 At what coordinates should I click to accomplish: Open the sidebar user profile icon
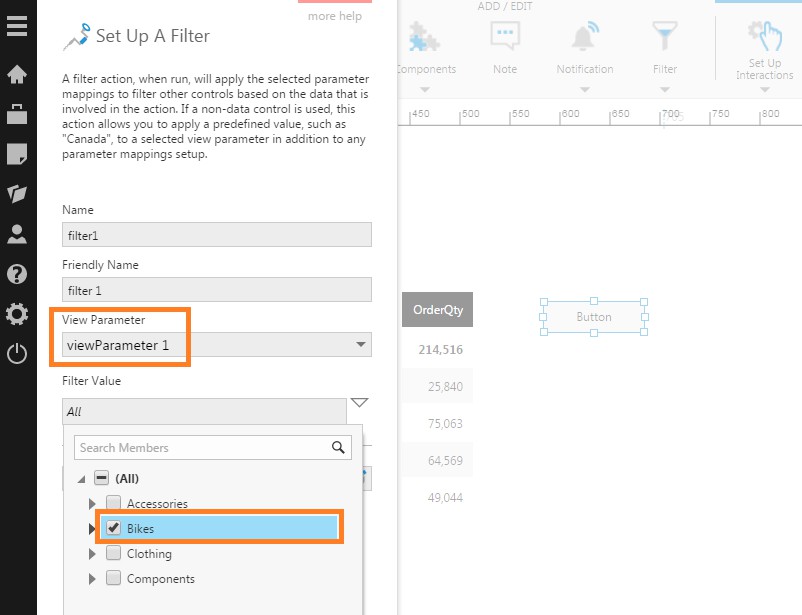[17, 234]
